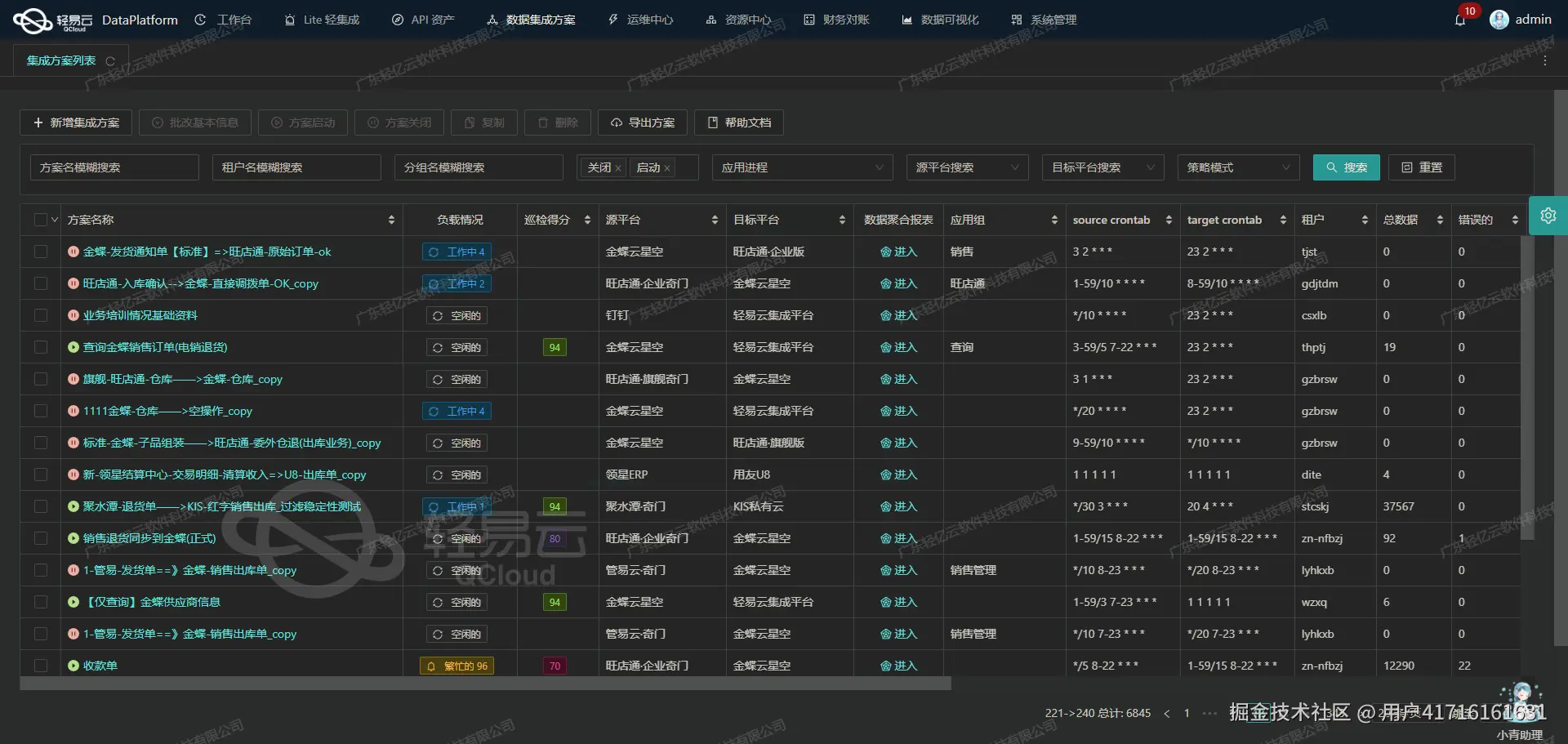Image resolution: width=1568 pixels, height=744 pixels.
Task: Check the 聚水潭-退货单 row checkbox
Action: point(41,506)
